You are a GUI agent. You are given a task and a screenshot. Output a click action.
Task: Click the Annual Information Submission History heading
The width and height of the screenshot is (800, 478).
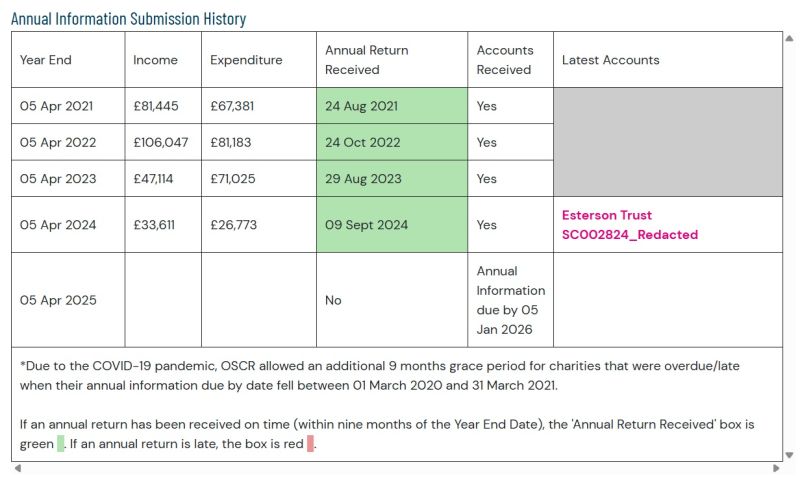click(128, 19)
